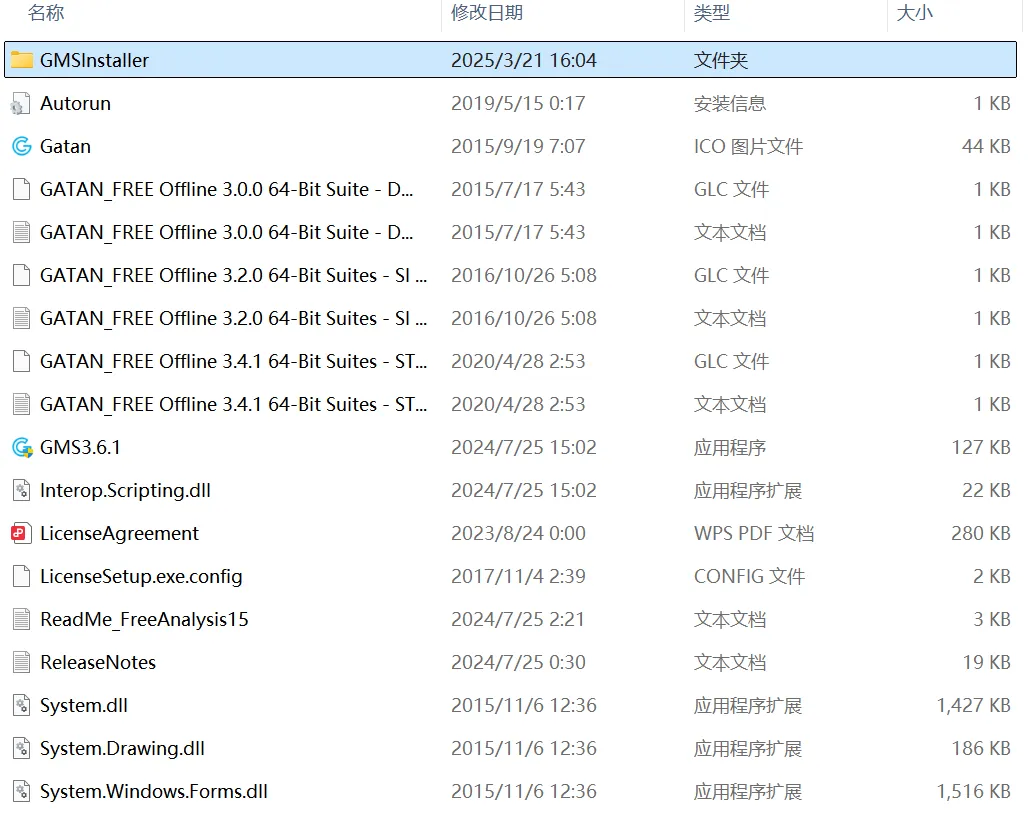Click the ReleaseNotes document icon
This screenshot has width=1033, height=824.
pyautogui.click(x=22, y=662)
